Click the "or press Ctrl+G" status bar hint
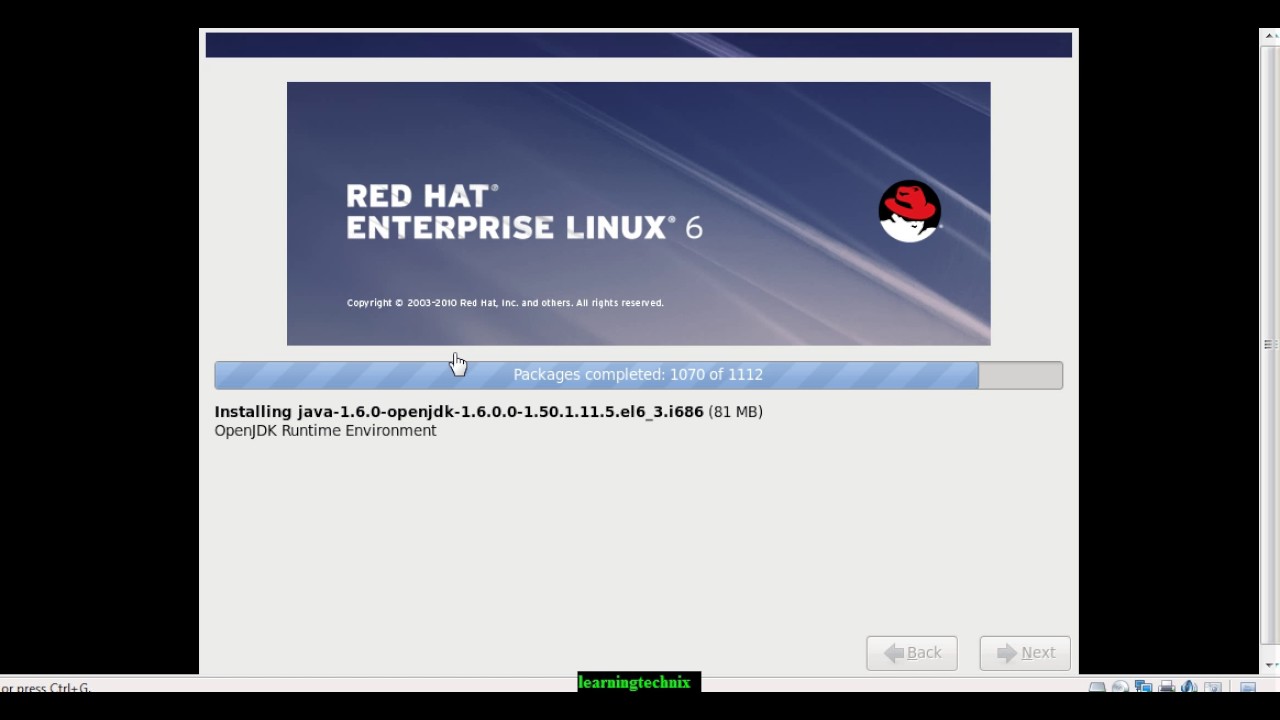This screenshot has width=1280, height=720. point(46,688)
